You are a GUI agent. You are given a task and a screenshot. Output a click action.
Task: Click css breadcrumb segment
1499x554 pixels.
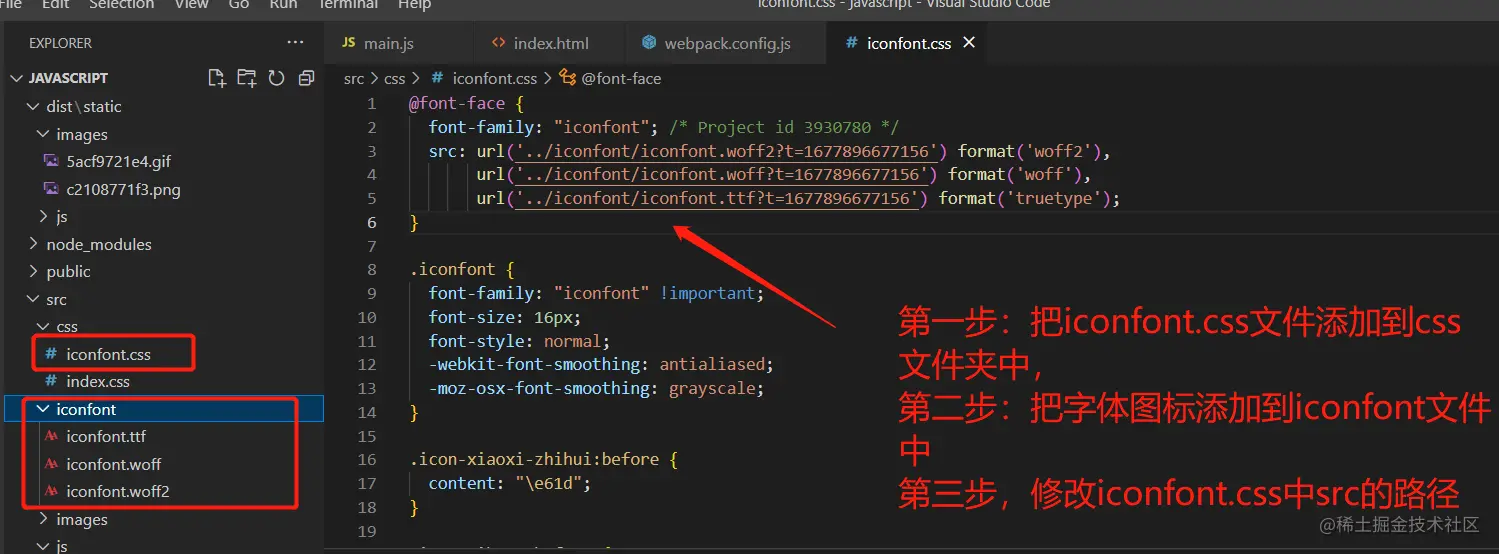395,78
